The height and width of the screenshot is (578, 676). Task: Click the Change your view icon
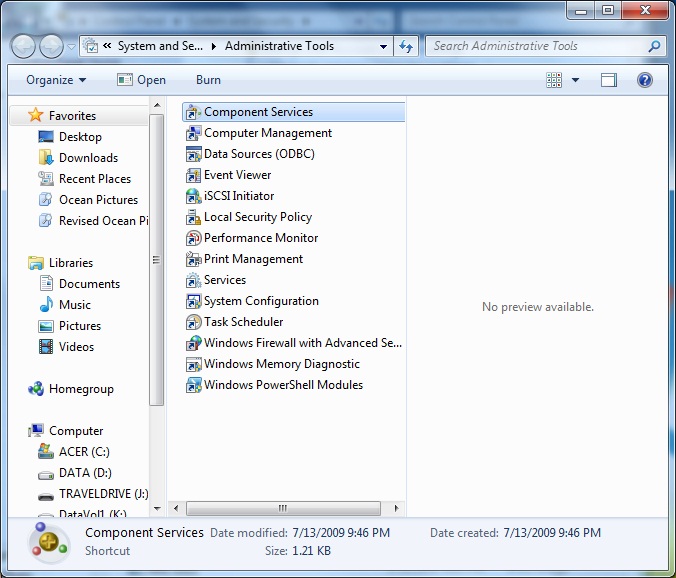[x=554, y=80]
